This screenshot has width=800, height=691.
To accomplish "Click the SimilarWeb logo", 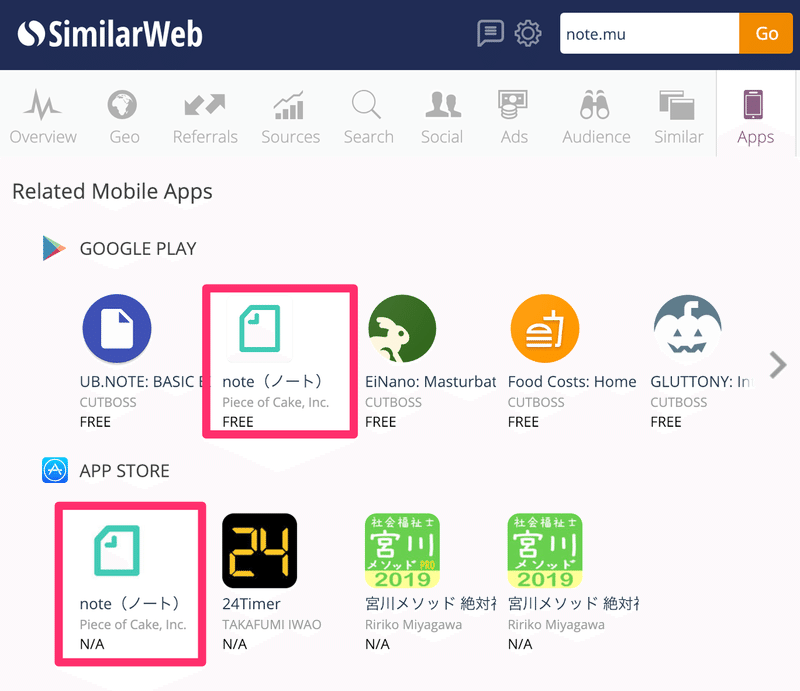I will [110, 34].
